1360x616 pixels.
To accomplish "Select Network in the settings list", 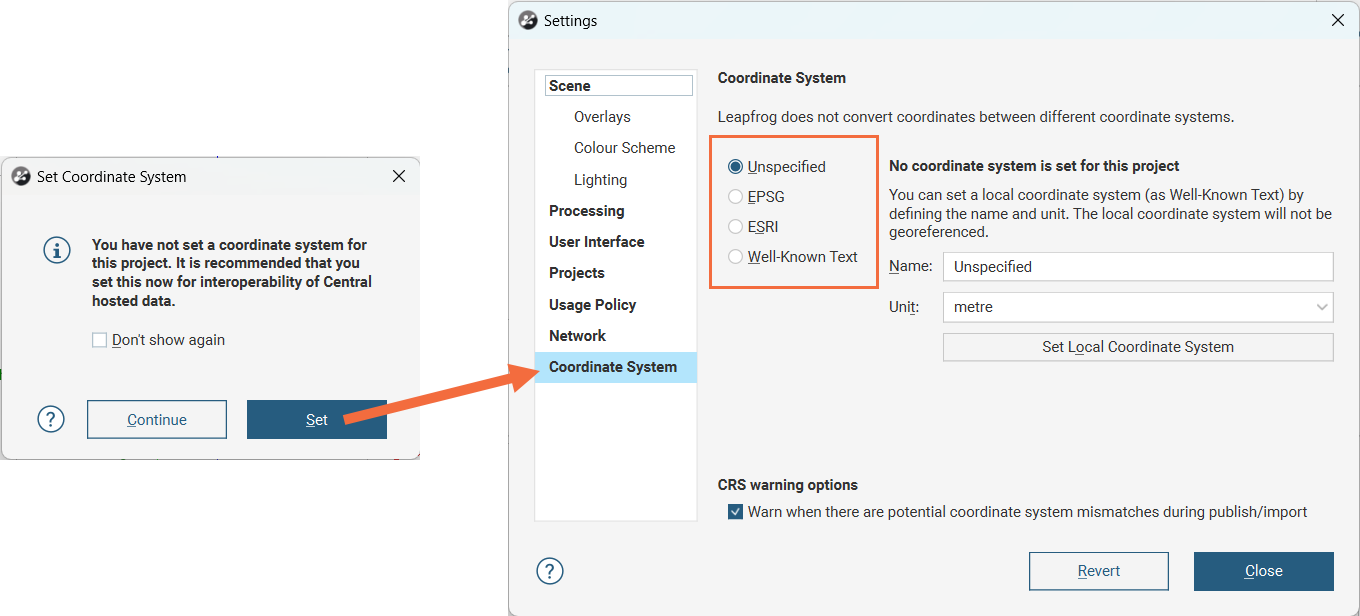I will coord(577,336).
